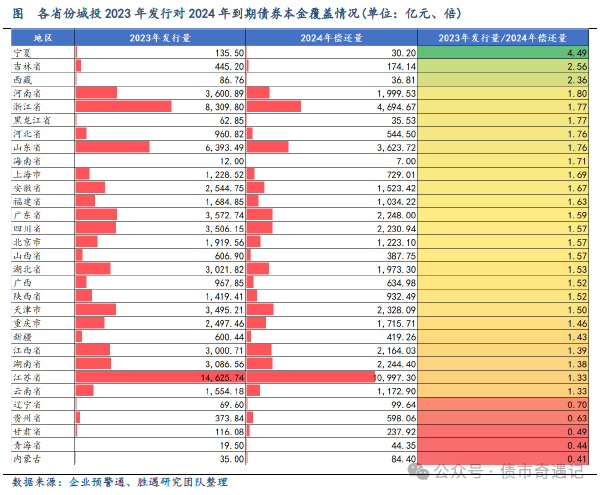603x495 pixels.
Task: Select the 江西省 row label
Action: point(27,350)
